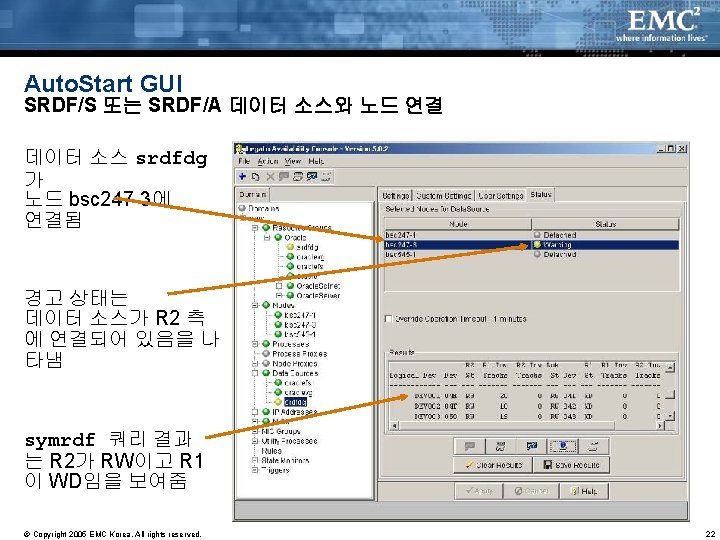Click the Domain tab above tree
Viewport: 720px width, 540px height.
pos(252,194)
